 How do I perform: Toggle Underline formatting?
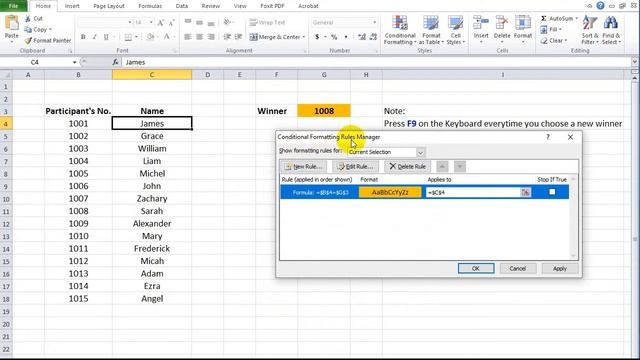[106, 37]
